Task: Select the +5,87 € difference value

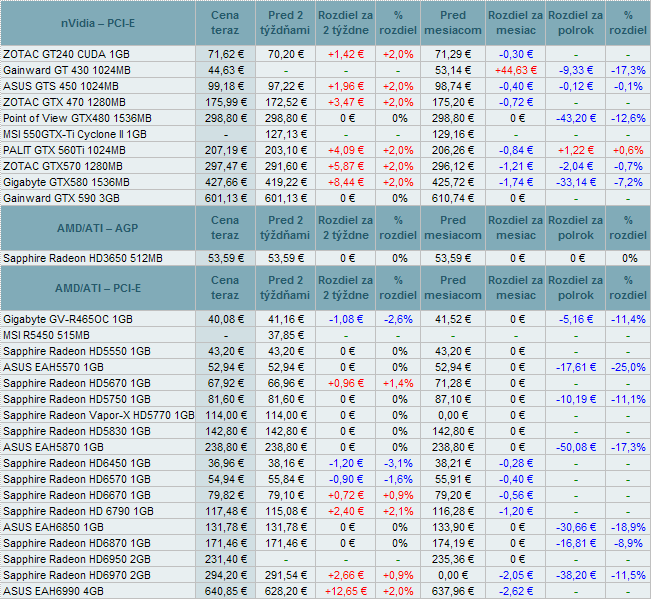Action: pos(346,166)
